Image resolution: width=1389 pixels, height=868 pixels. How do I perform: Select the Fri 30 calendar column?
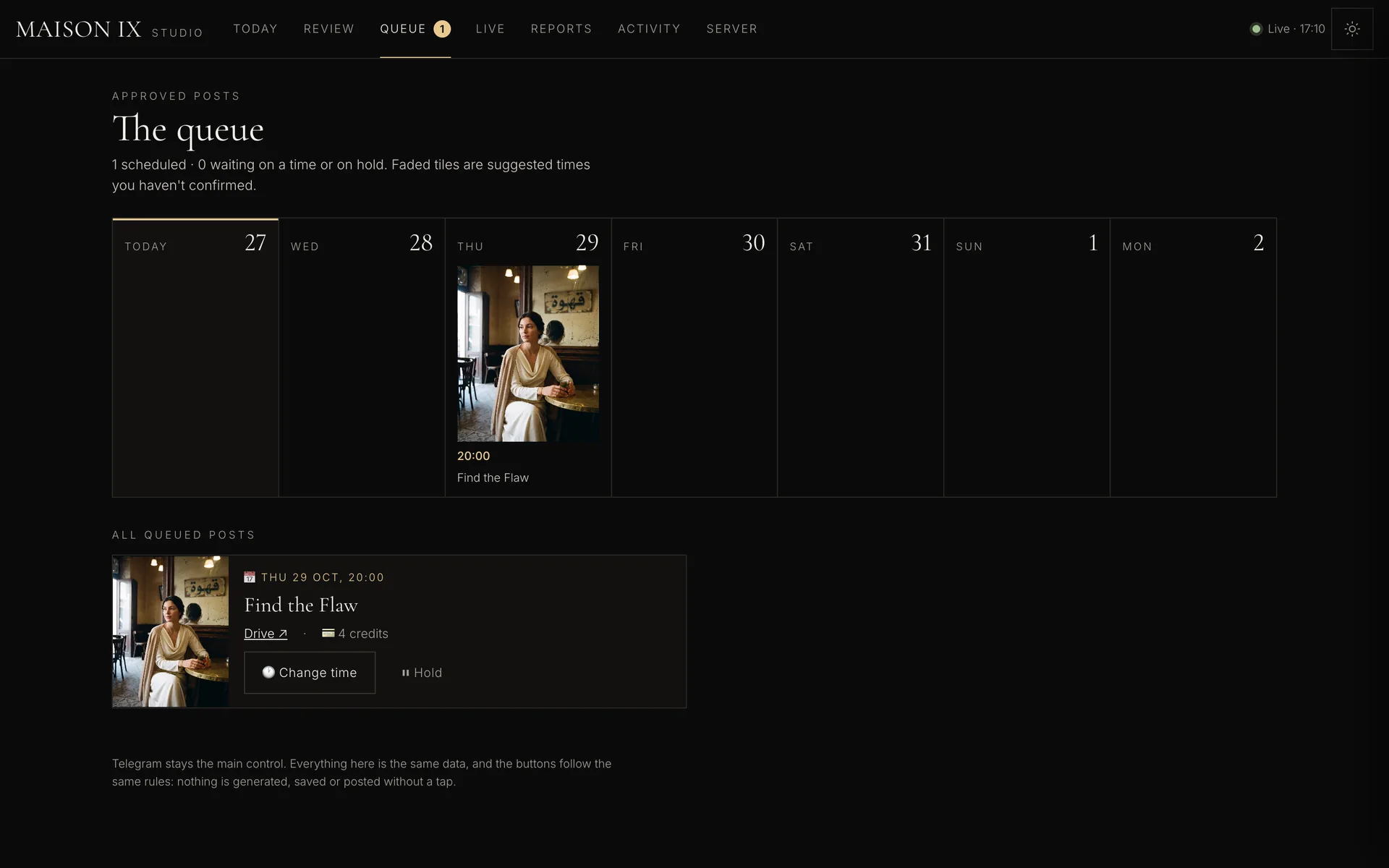(694, 357)
